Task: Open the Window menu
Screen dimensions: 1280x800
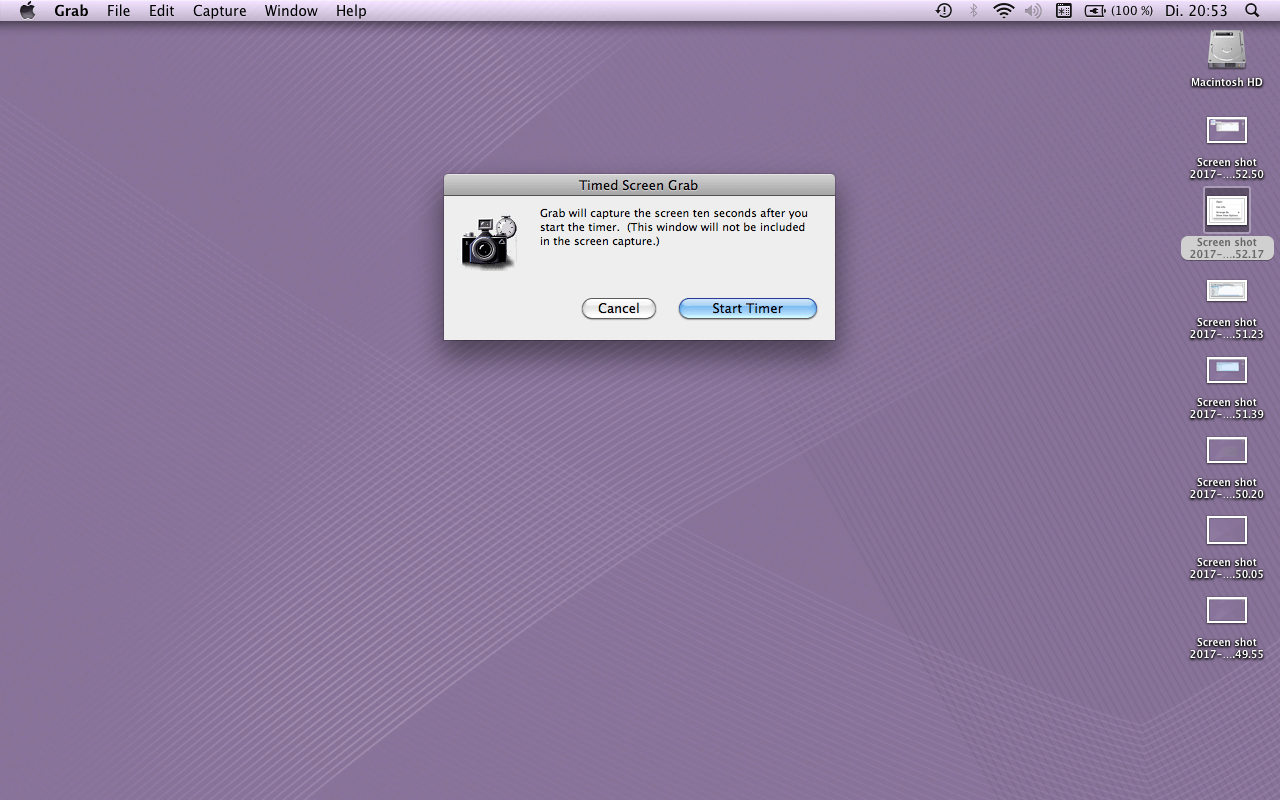Action: pyautogui.click(x=291, y=11)
